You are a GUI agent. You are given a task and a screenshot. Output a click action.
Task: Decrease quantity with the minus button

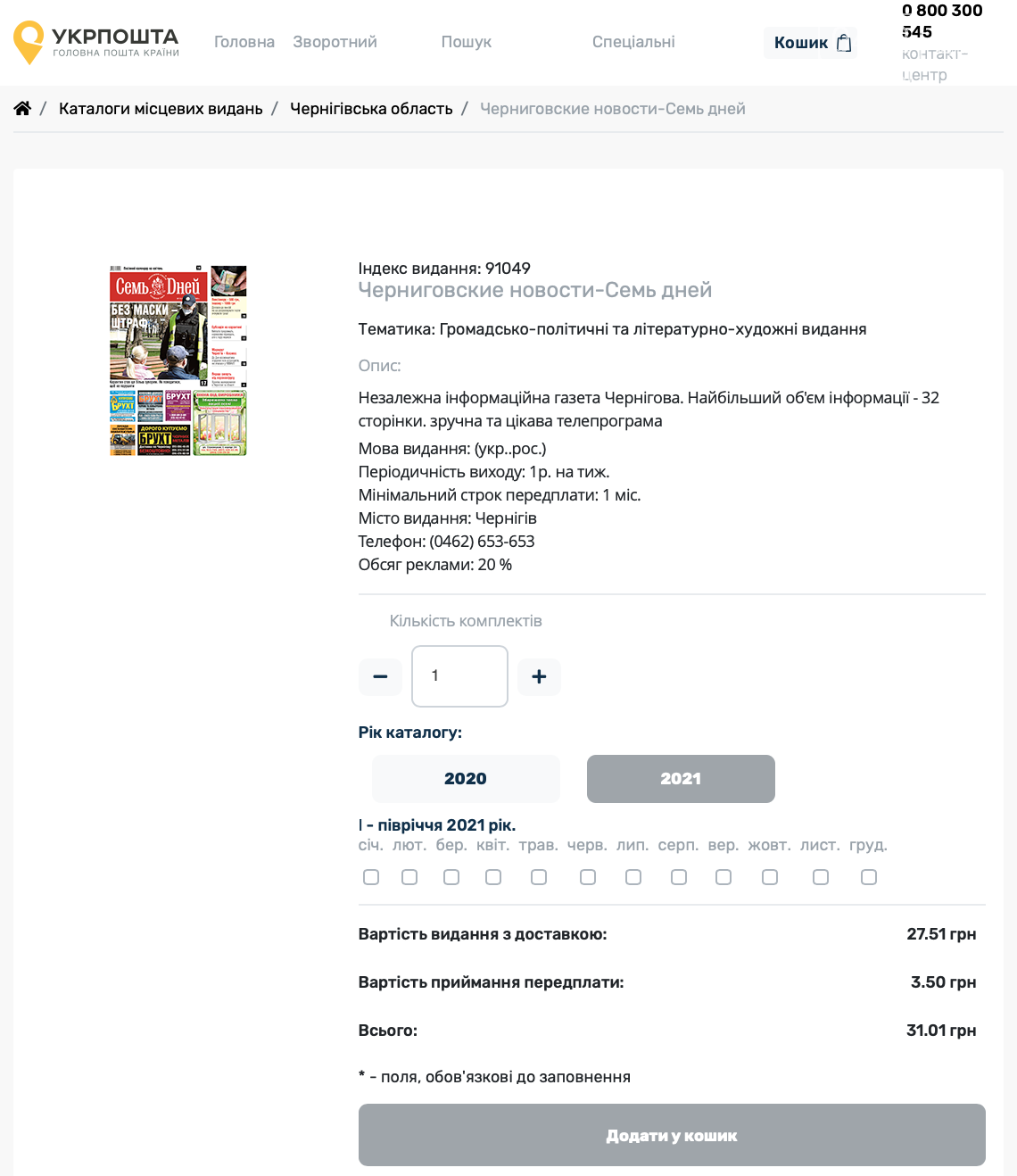pos(380,676)
